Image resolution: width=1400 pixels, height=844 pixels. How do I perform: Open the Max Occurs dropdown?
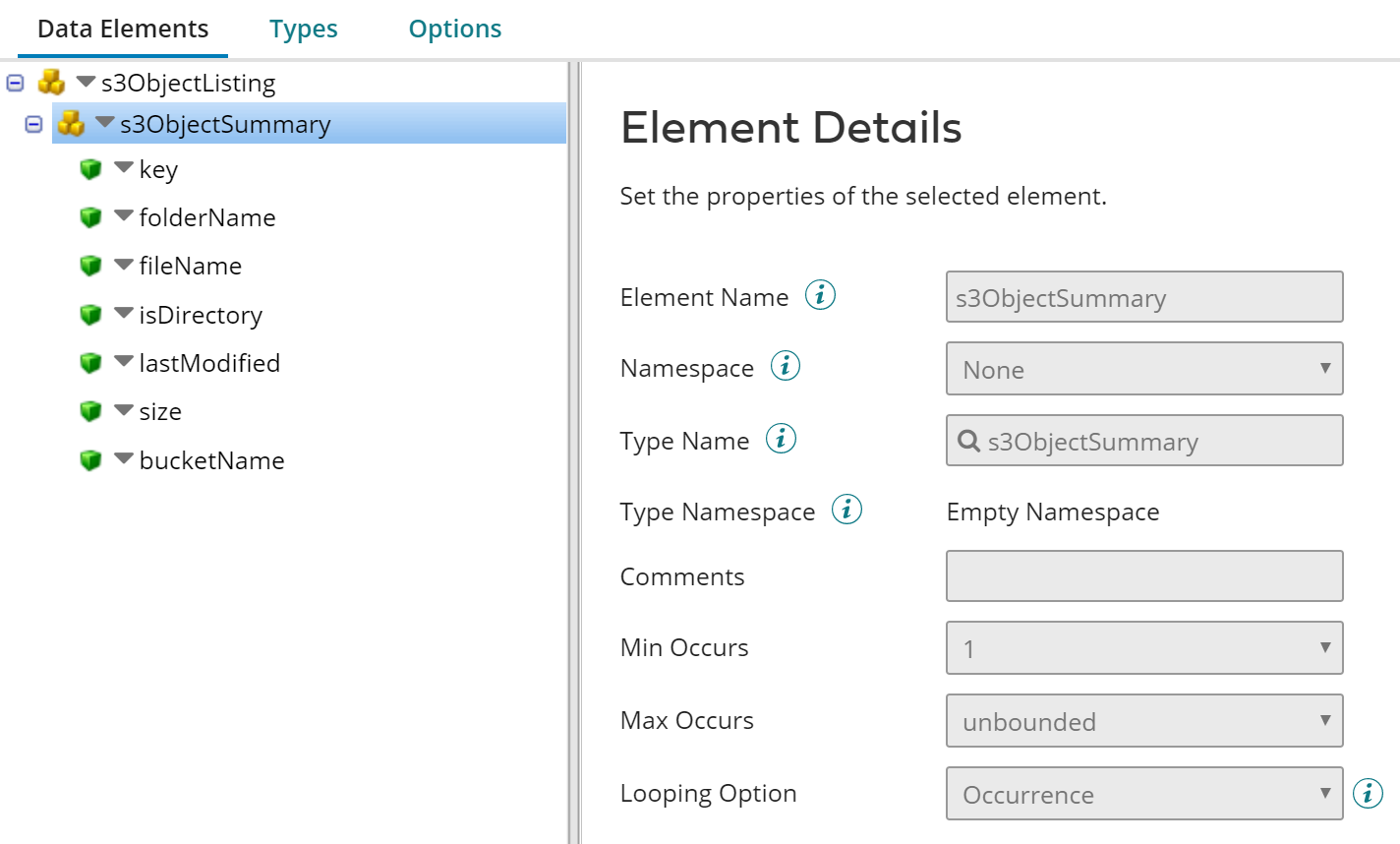(x=1324, y=720)
